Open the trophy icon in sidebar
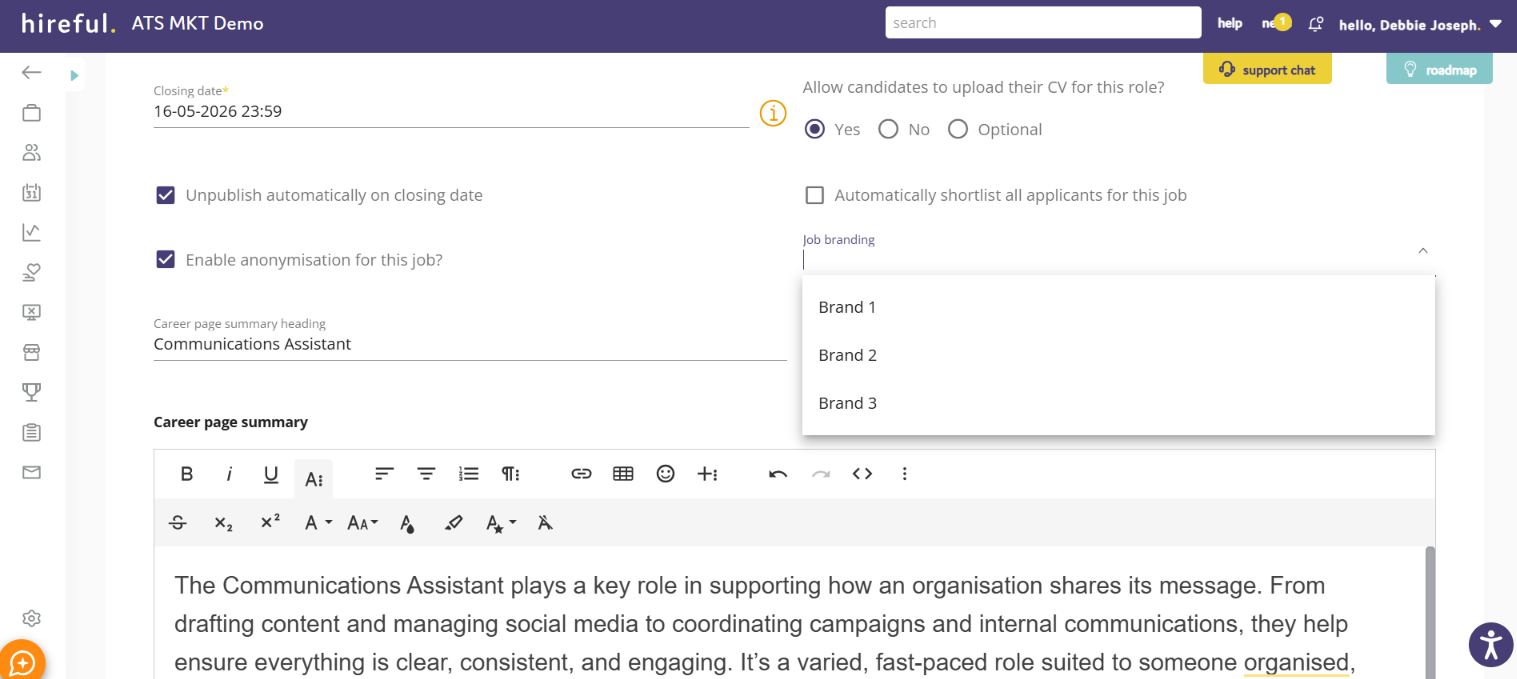The height and width of the screenshot is (679, 1517). [x=31, y=392]
